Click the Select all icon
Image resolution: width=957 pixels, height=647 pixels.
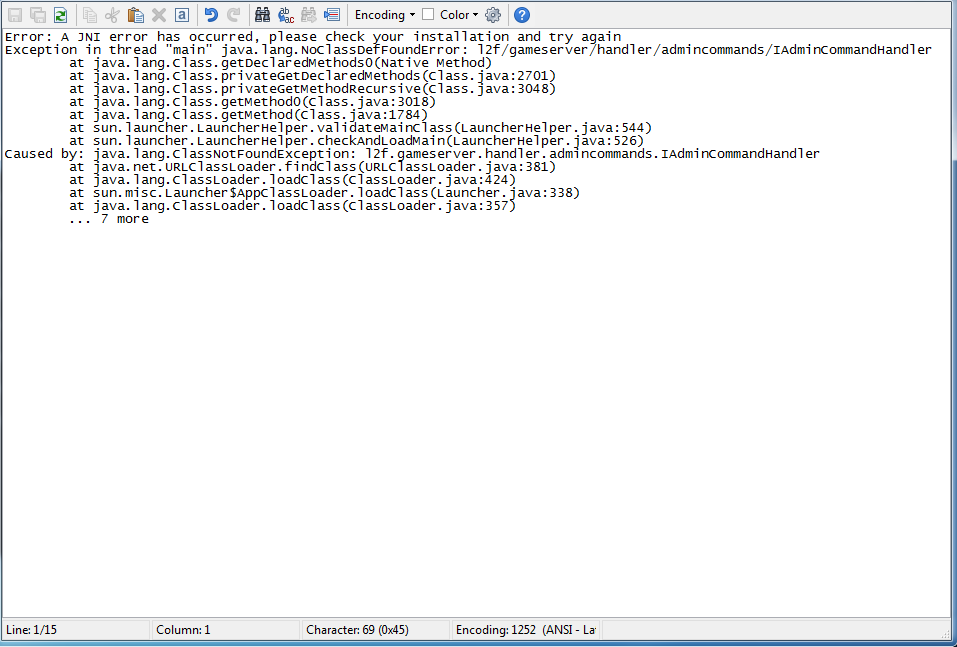coord(182,15)
